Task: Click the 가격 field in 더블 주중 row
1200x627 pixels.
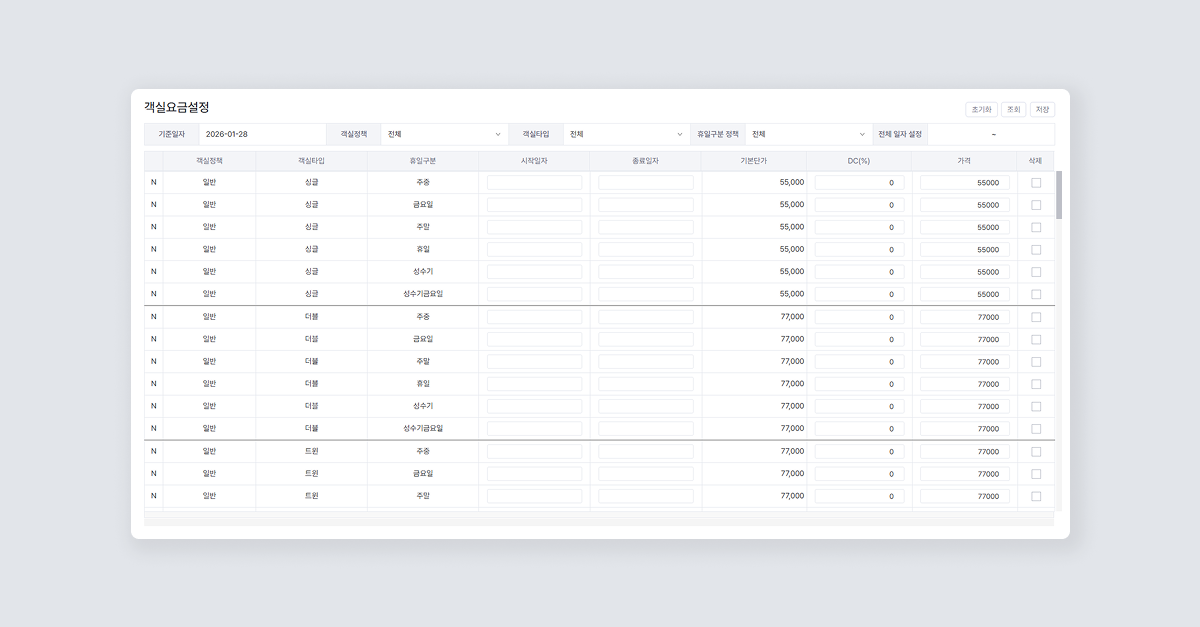Action: pyautogui.click(x=965, y=317)
